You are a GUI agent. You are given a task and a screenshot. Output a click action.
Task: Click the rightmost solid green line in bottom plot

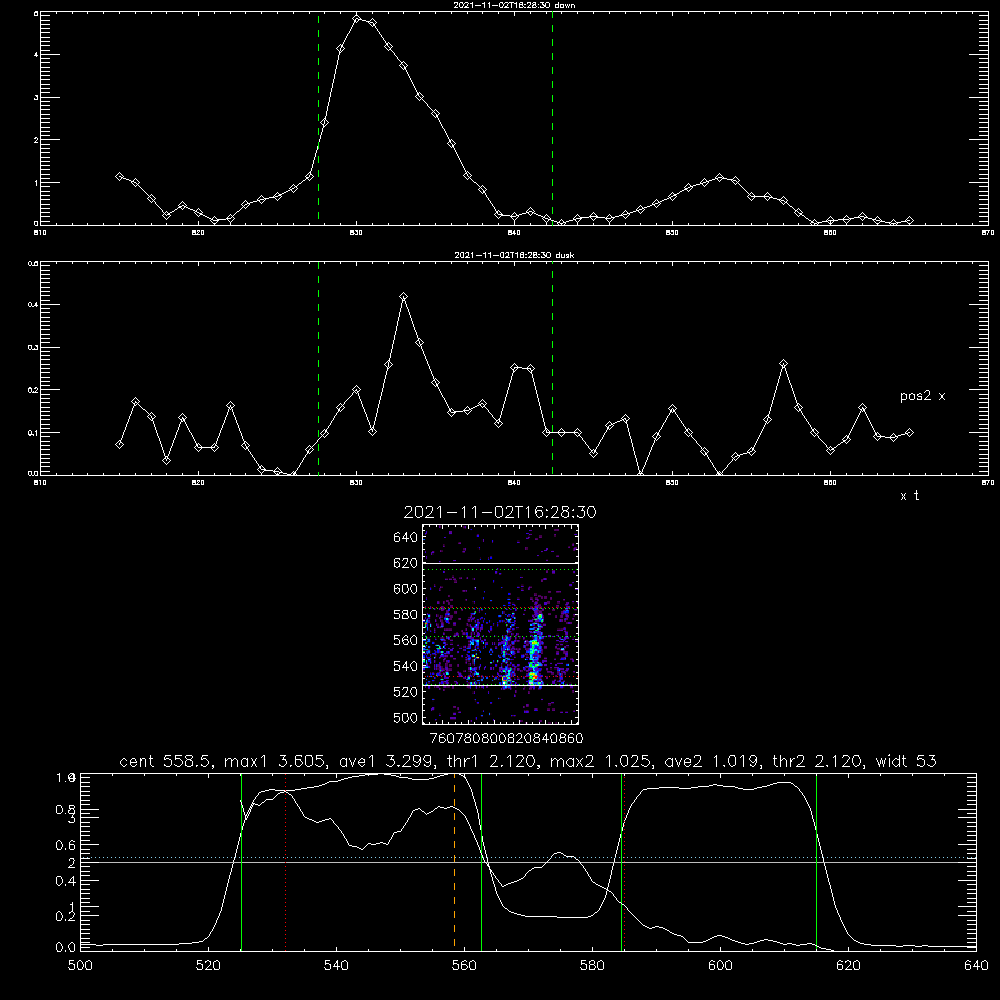816,861
